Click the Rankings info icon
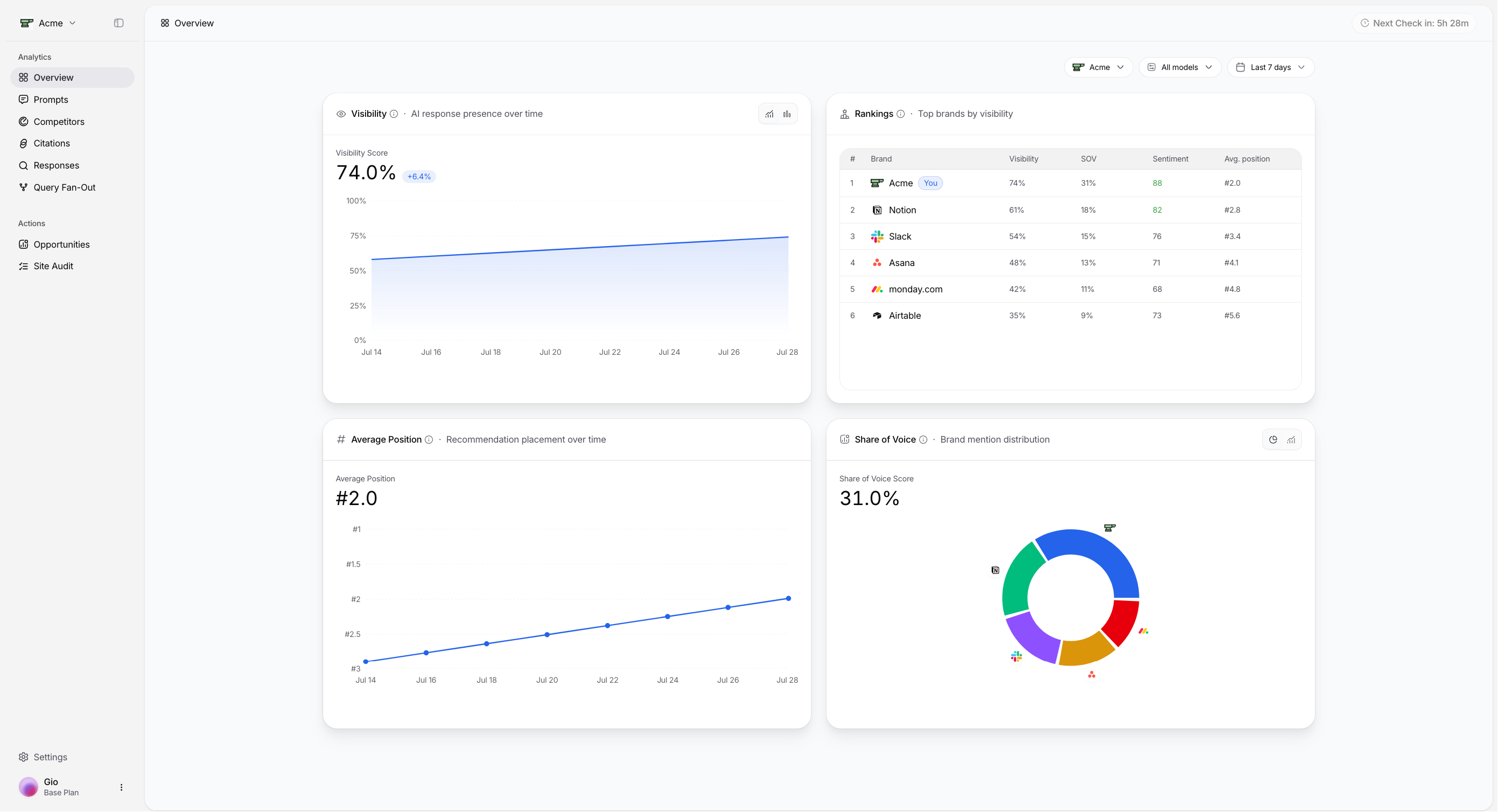Image resolution: width=1498 pixels, height=812 pixels. tap(900, 114)
